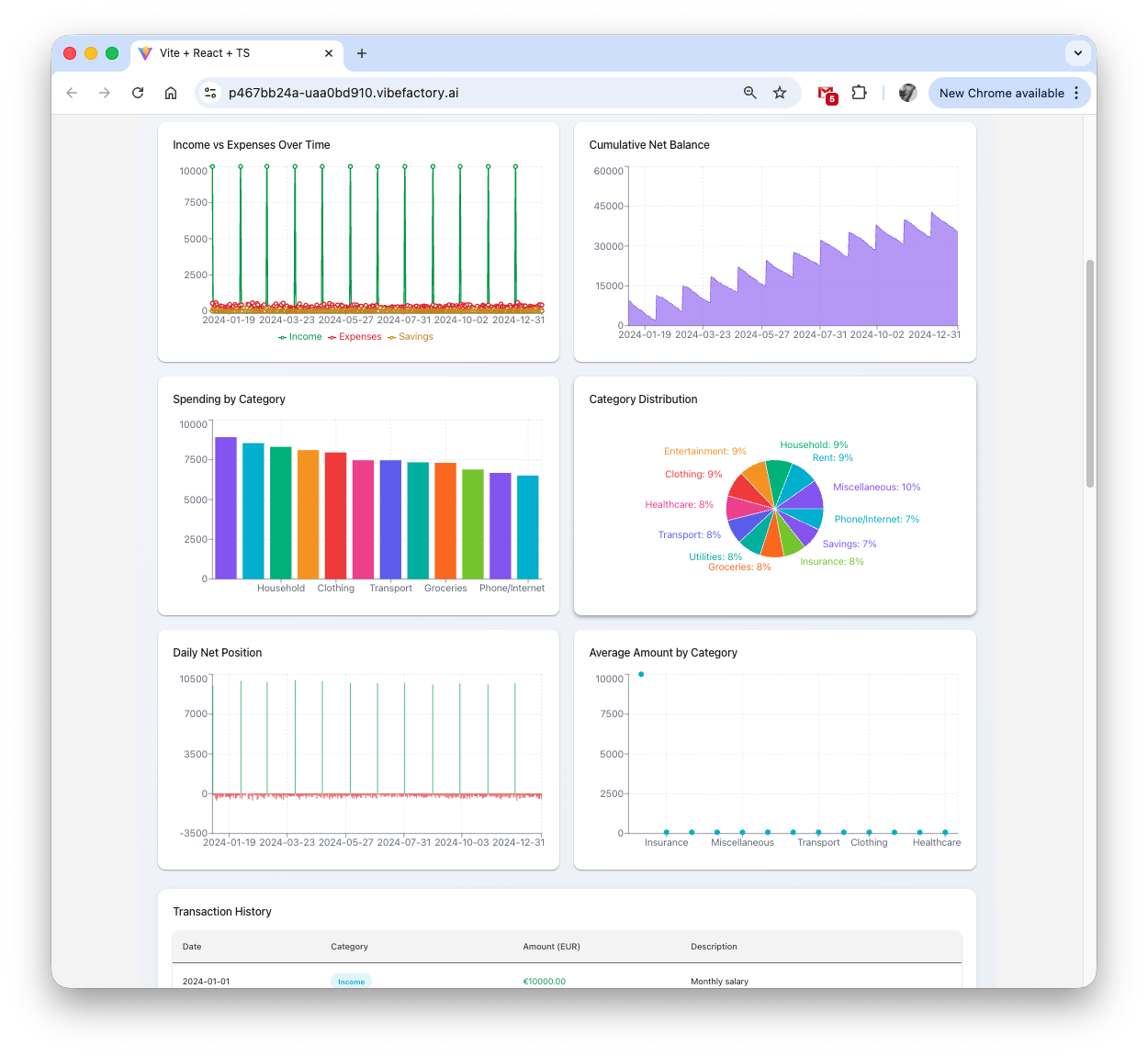This screenshot has width=1148, height=1056.
Task: Open the browser extensions puzzle icon
Action: [859, 93]
